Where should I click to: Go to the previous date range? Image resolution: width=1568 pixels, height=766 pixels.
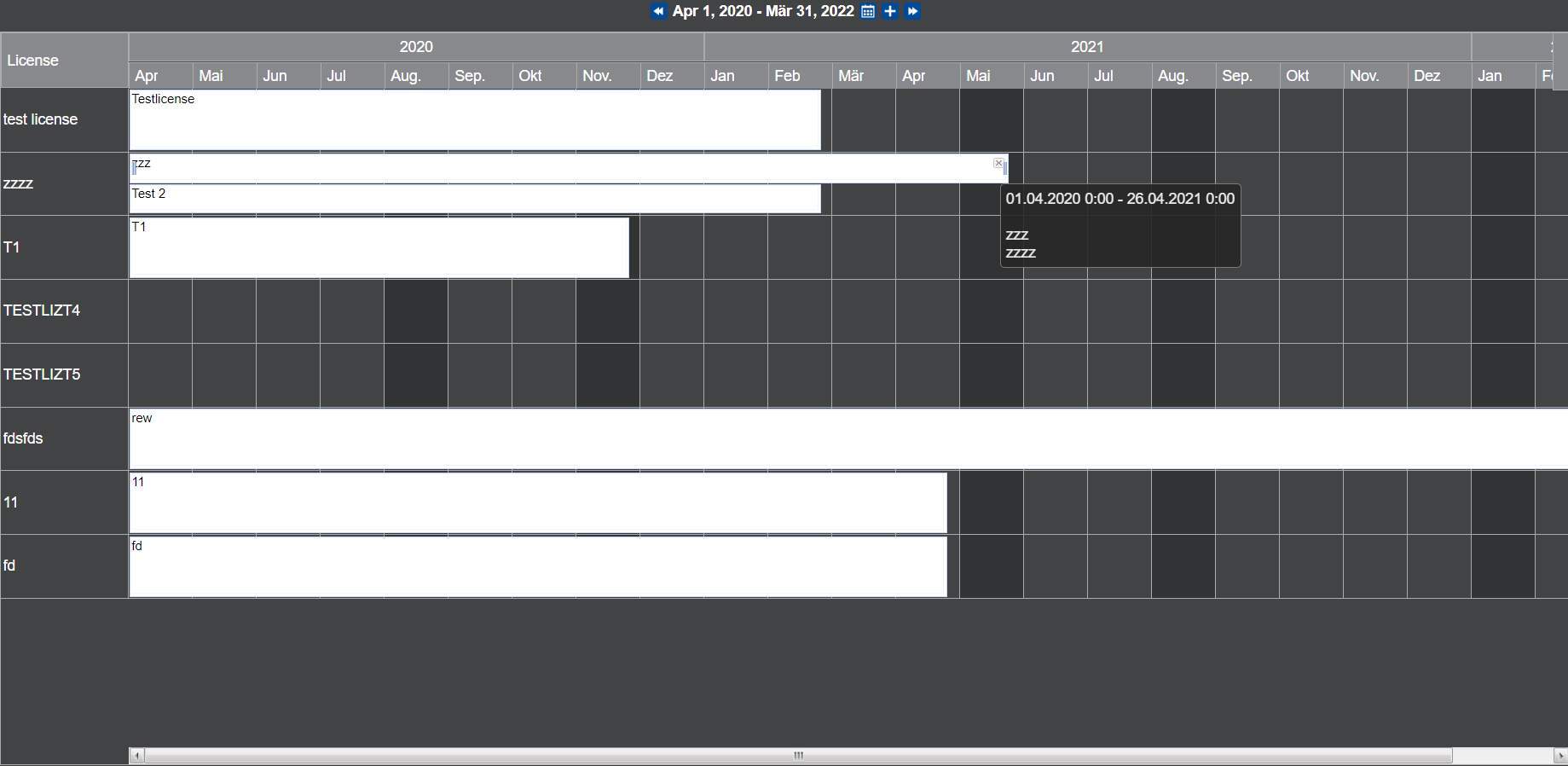657,11
